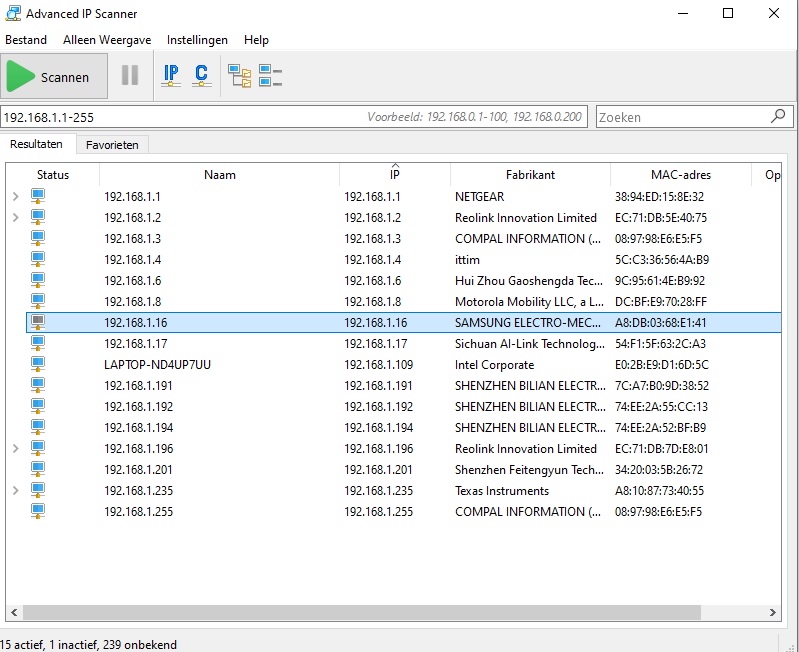
Task: Click the IP range input field
Action: [180, 117]
